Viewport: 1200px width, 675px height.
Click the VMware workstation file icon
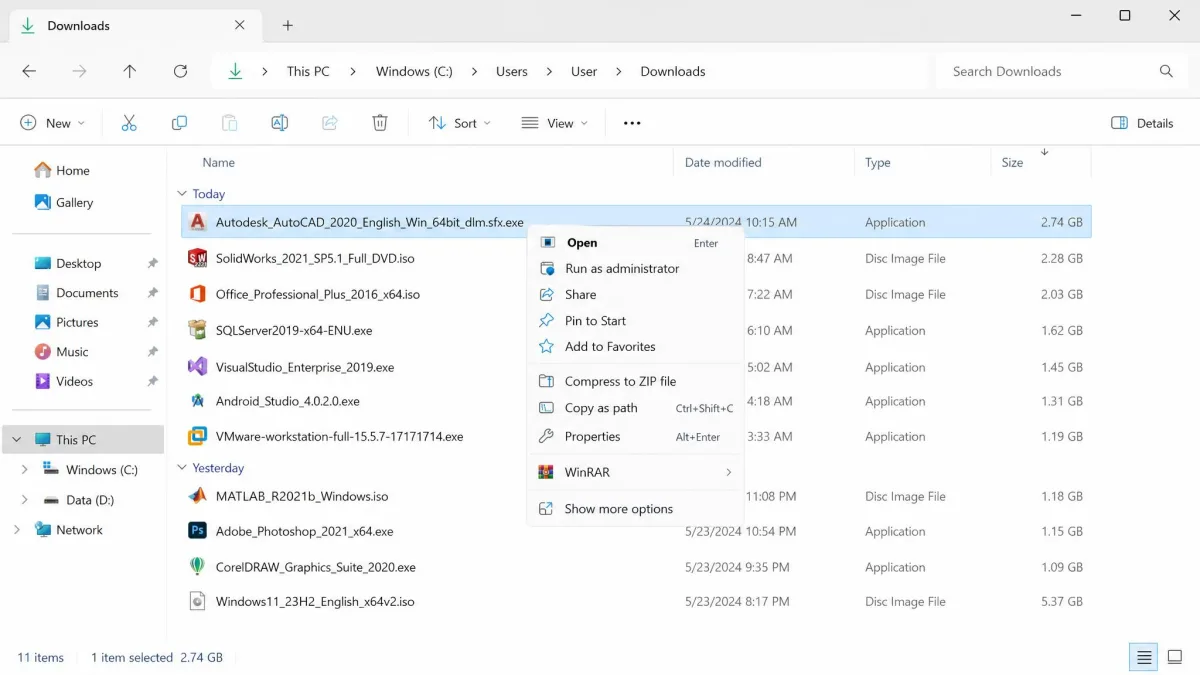point(198,436)
